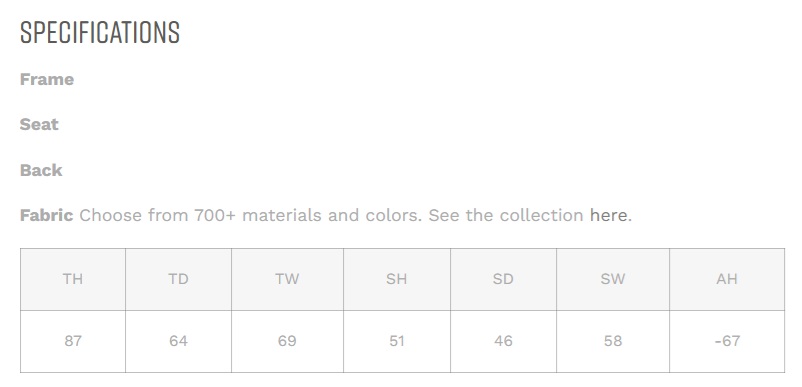Open the fabric collection 'here' link
802x387 pixels.
coord(608,215)
